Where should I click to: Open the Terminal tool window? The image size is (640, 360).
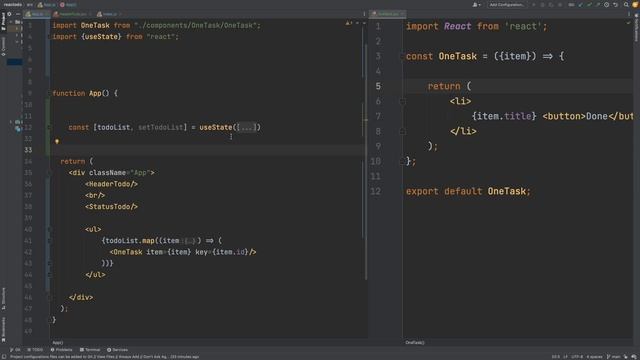[x=90, y=350]
